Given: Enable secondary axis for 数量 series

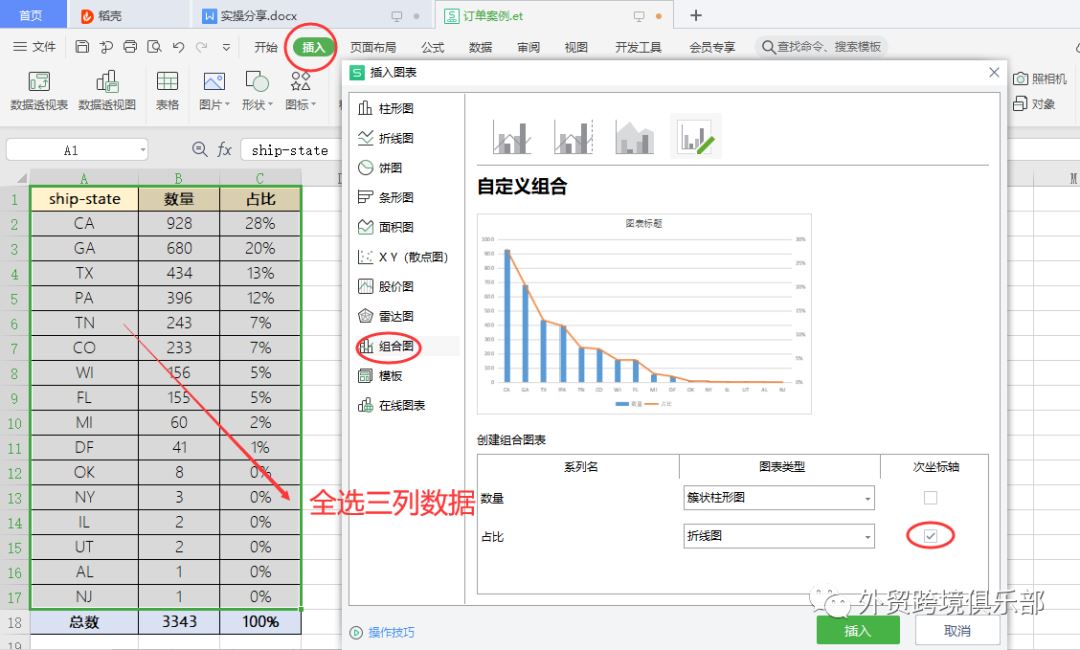Looking at the screenshot, I should [931, 498].
